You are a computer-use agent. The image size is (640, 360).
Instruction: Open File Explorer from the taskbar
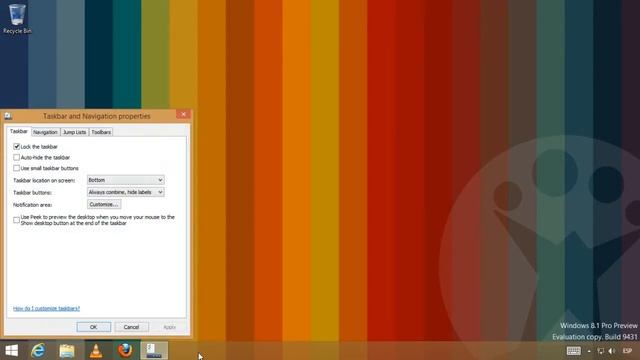(x=67, y=351)
